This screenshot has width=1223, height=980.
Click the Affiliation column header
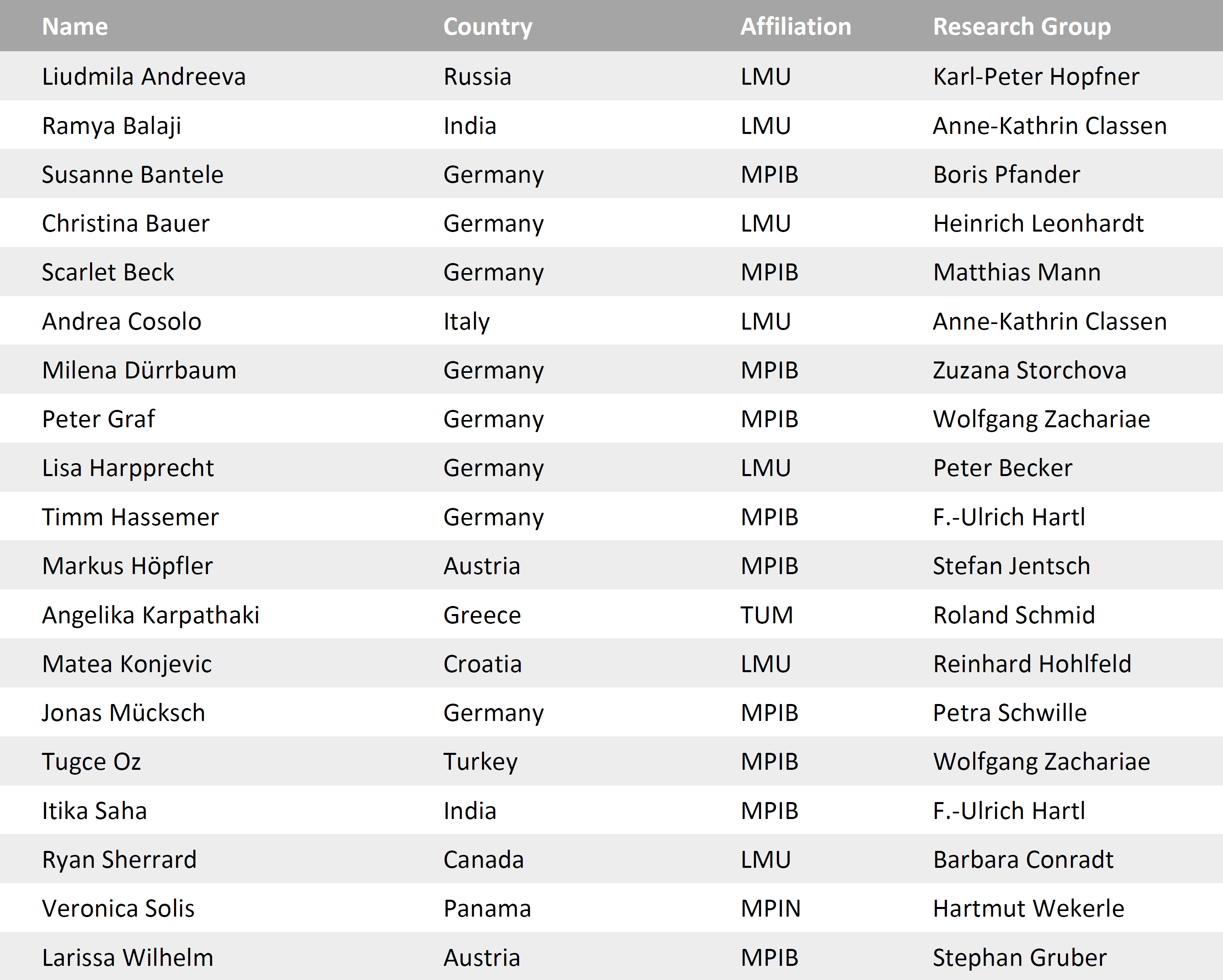tap(795, 27)
